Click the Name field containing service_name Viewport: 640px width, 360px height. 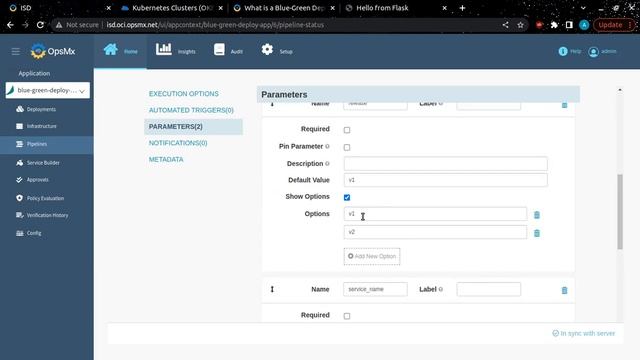pos(375,289)
